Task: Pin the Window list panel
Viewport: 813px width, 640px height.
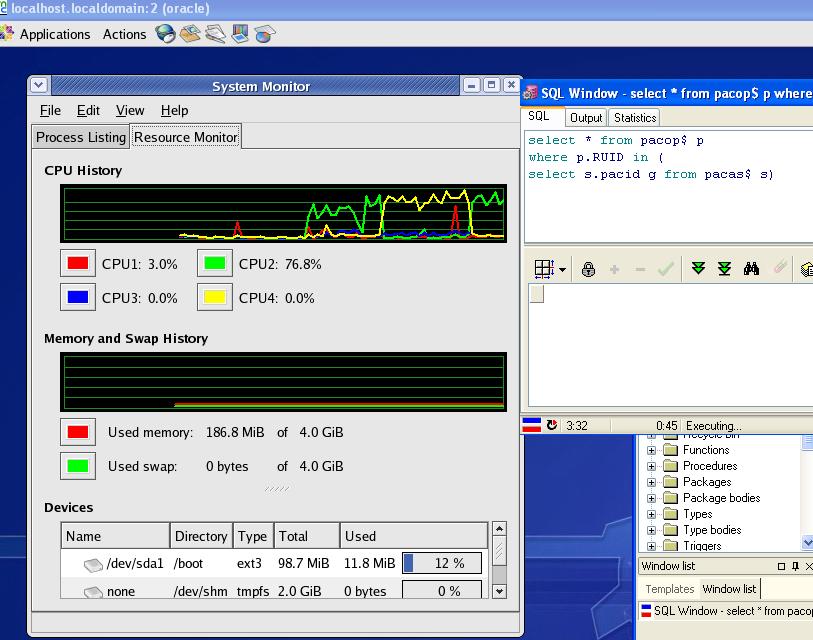Action: [795, 566]
